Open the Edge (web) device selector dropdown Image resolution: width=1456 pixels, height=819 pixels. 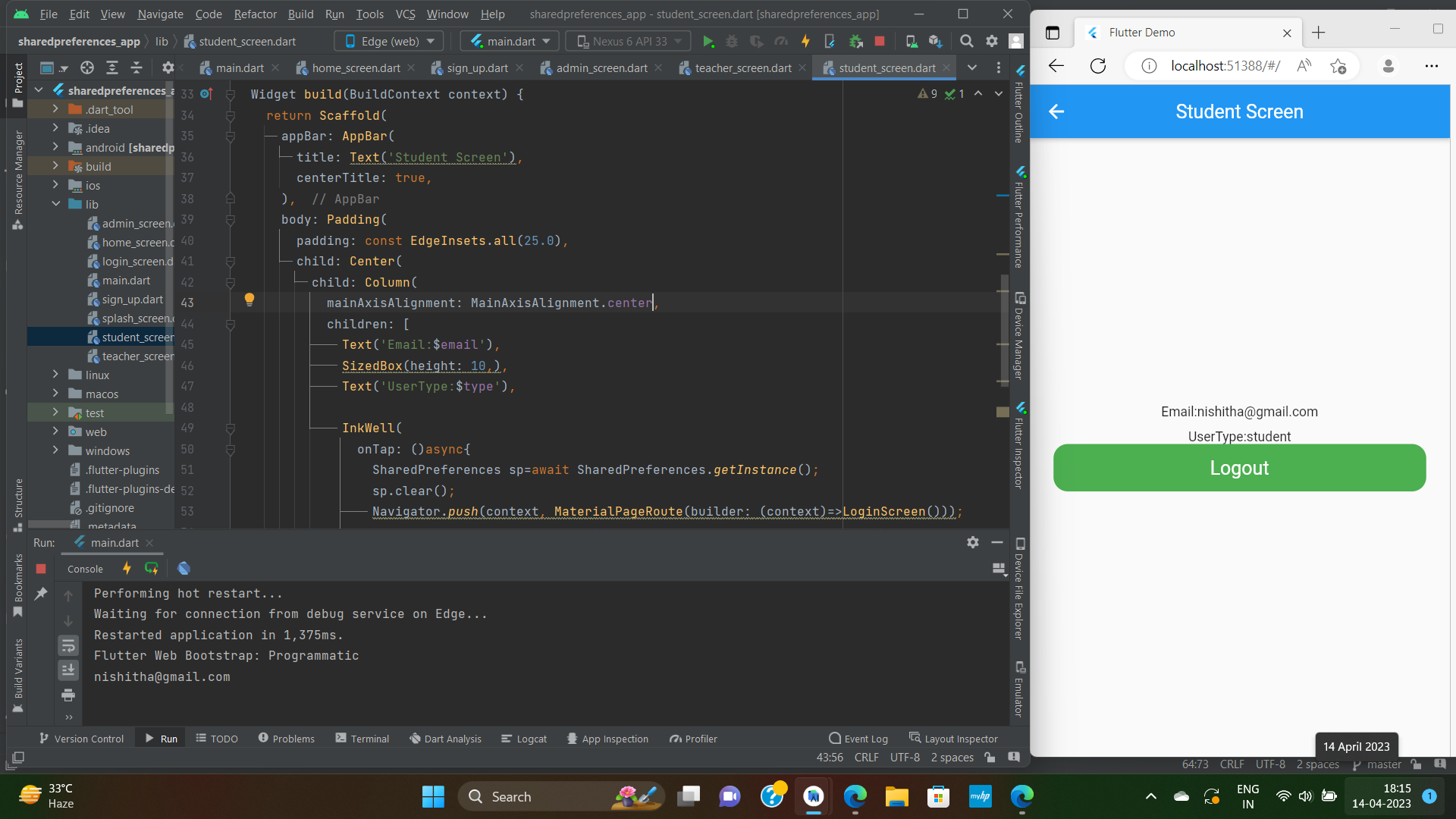coord(388,41)
